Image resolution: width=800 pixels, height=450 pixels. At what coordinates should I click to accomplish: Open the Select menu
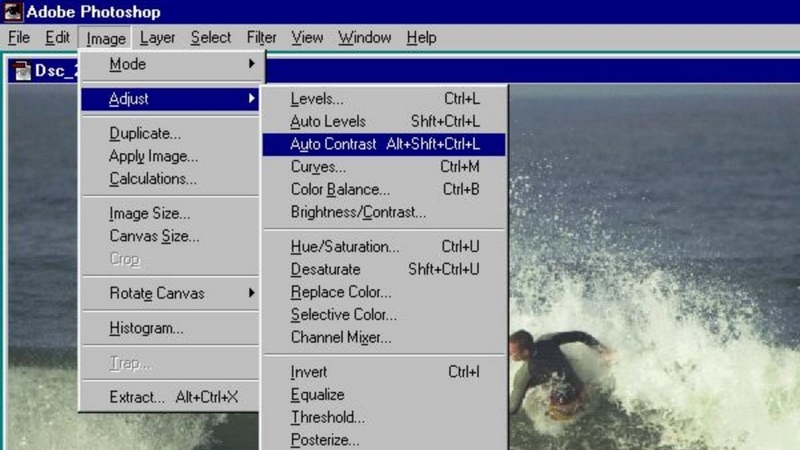tap(210, 38)
